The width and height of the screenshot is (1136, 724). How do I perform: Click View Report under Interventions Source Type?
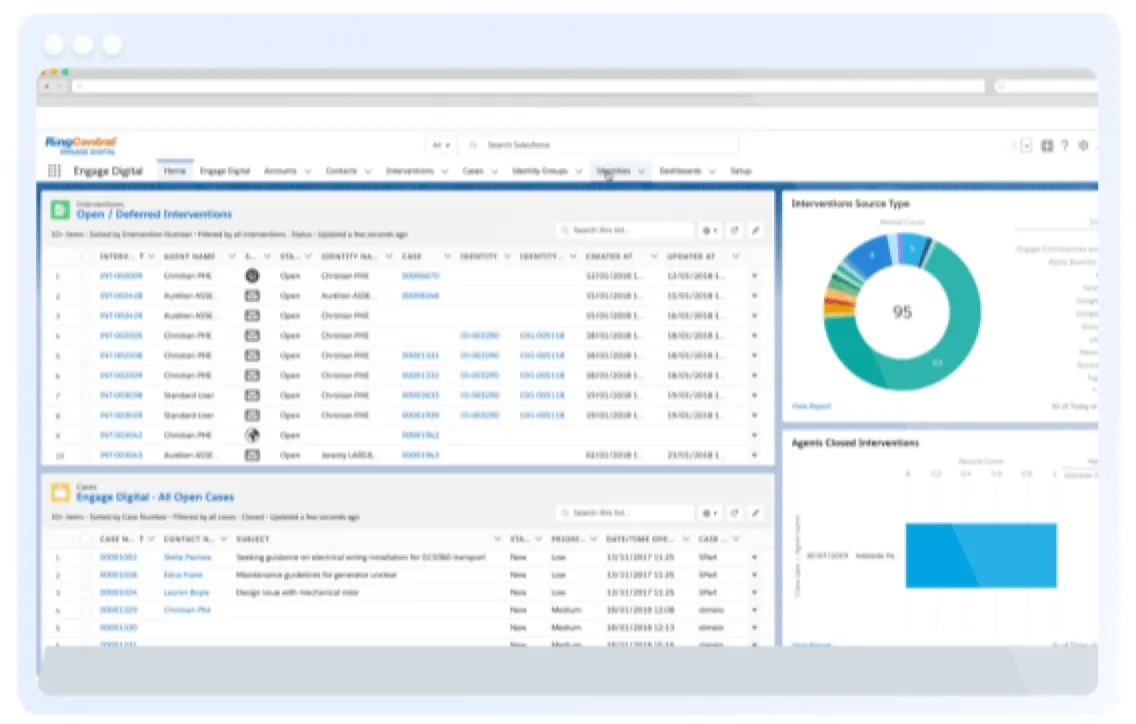tap(811, 406)
